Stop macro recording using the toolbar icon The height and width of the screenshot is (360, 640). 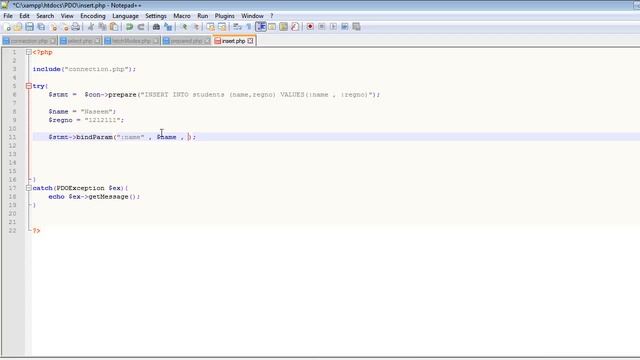click(x=322, y=27)
